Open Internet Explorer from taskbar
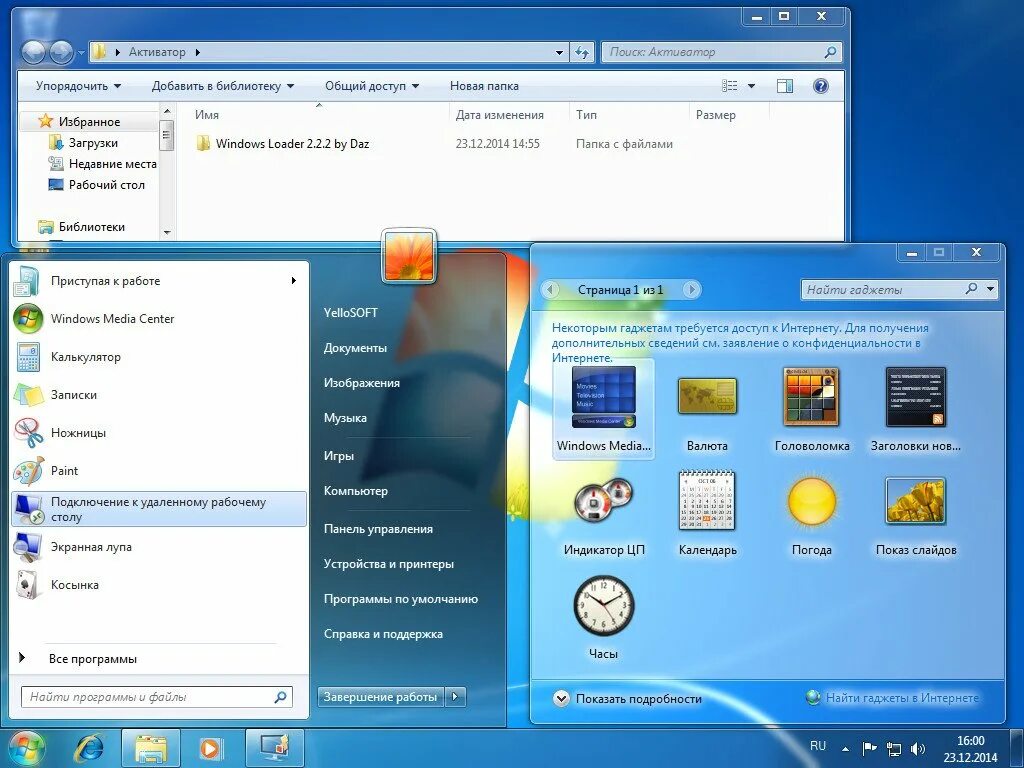 point(89,748)
